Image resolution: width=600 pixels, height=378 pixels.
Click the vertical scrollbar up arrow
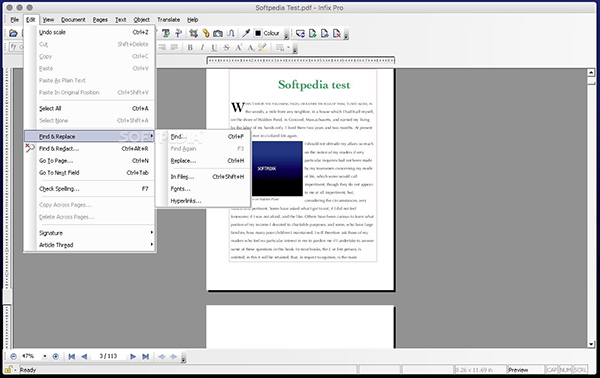click(x=591, y=72)
